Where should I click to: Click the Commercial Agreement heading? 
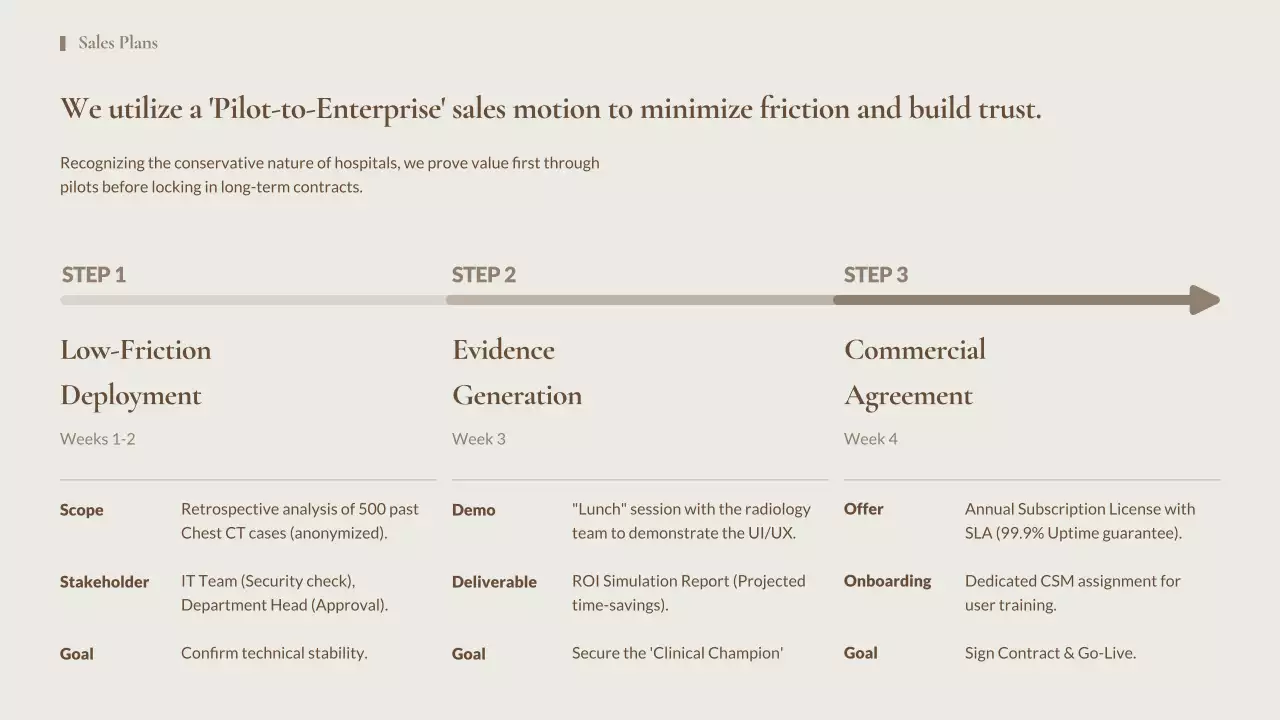914,372
